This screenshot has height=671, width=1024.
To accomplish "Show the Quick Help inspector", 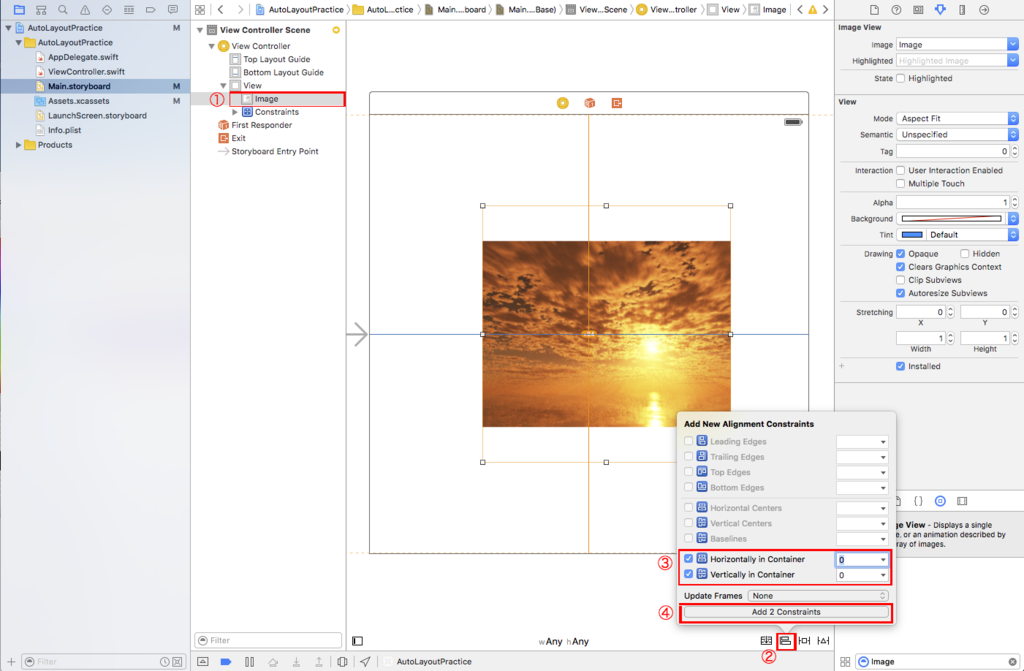I will coord(896,10).
